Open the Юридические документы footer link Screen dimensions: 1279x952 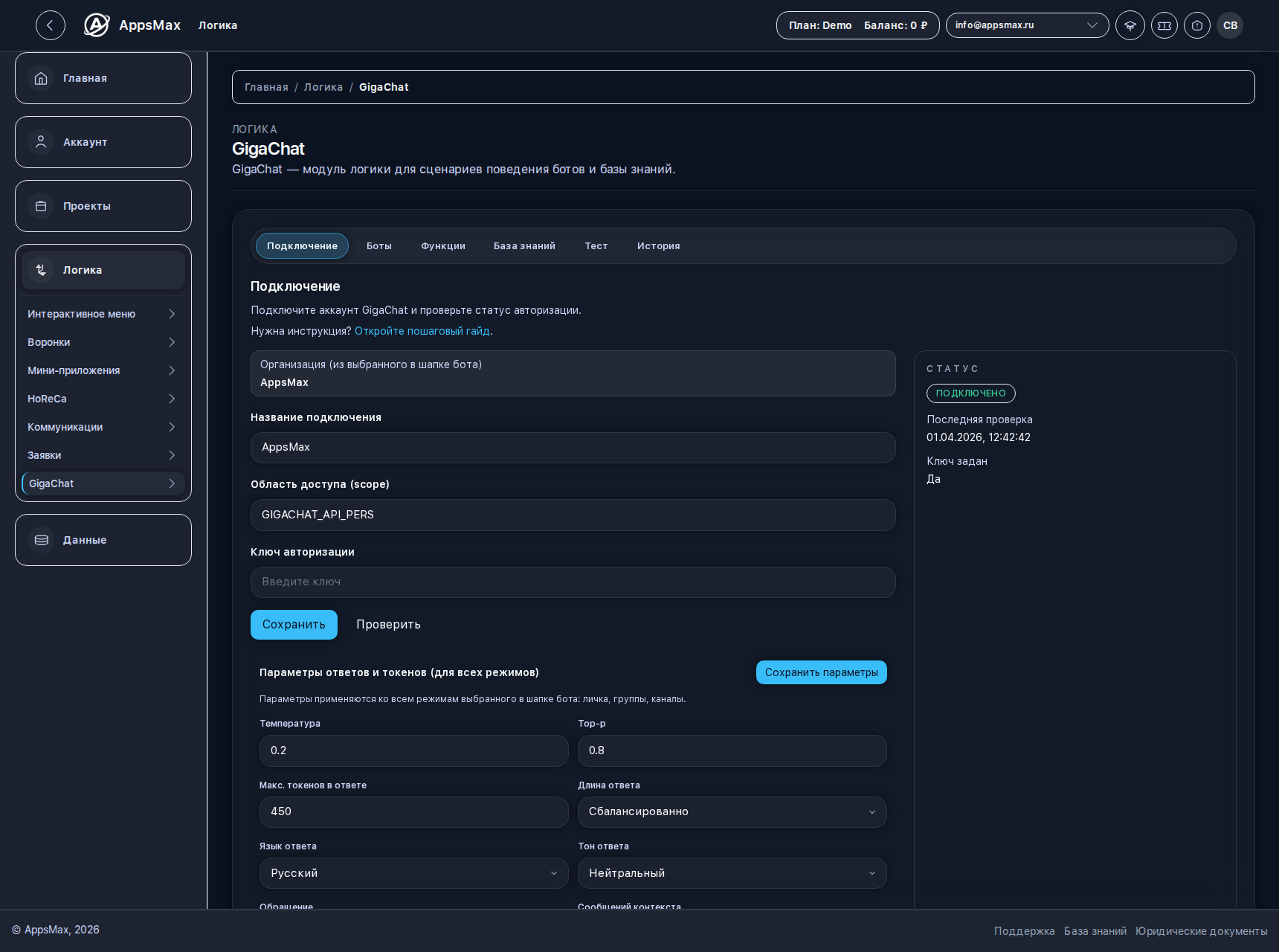(1202, 931)
